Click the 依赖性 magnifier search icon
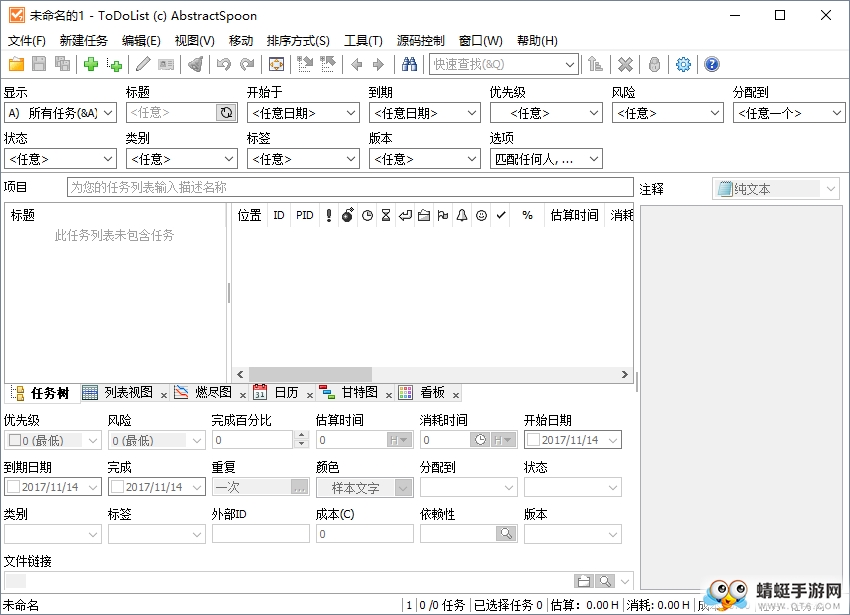This screenshot has height=615, width=850. 506,534
